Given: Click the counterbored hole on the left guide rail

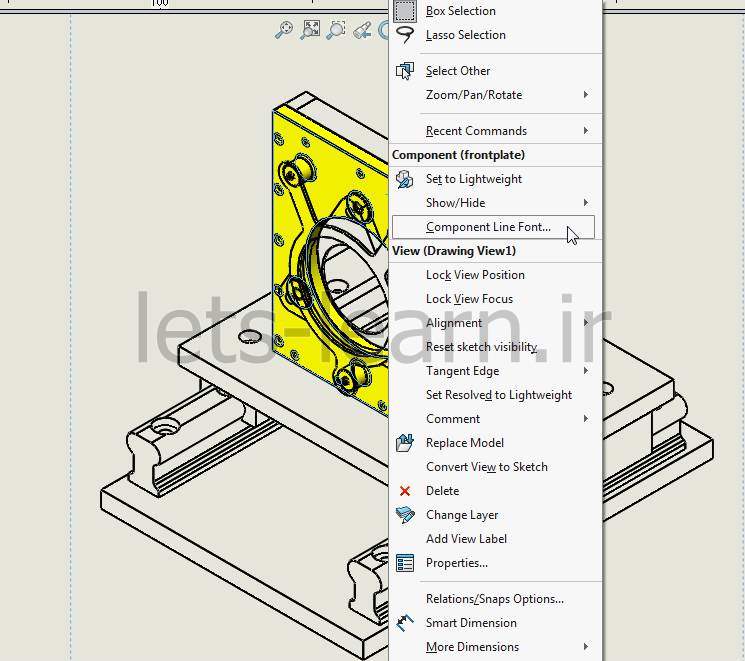Looking at the screenshot, I should [x=163, y=426].
